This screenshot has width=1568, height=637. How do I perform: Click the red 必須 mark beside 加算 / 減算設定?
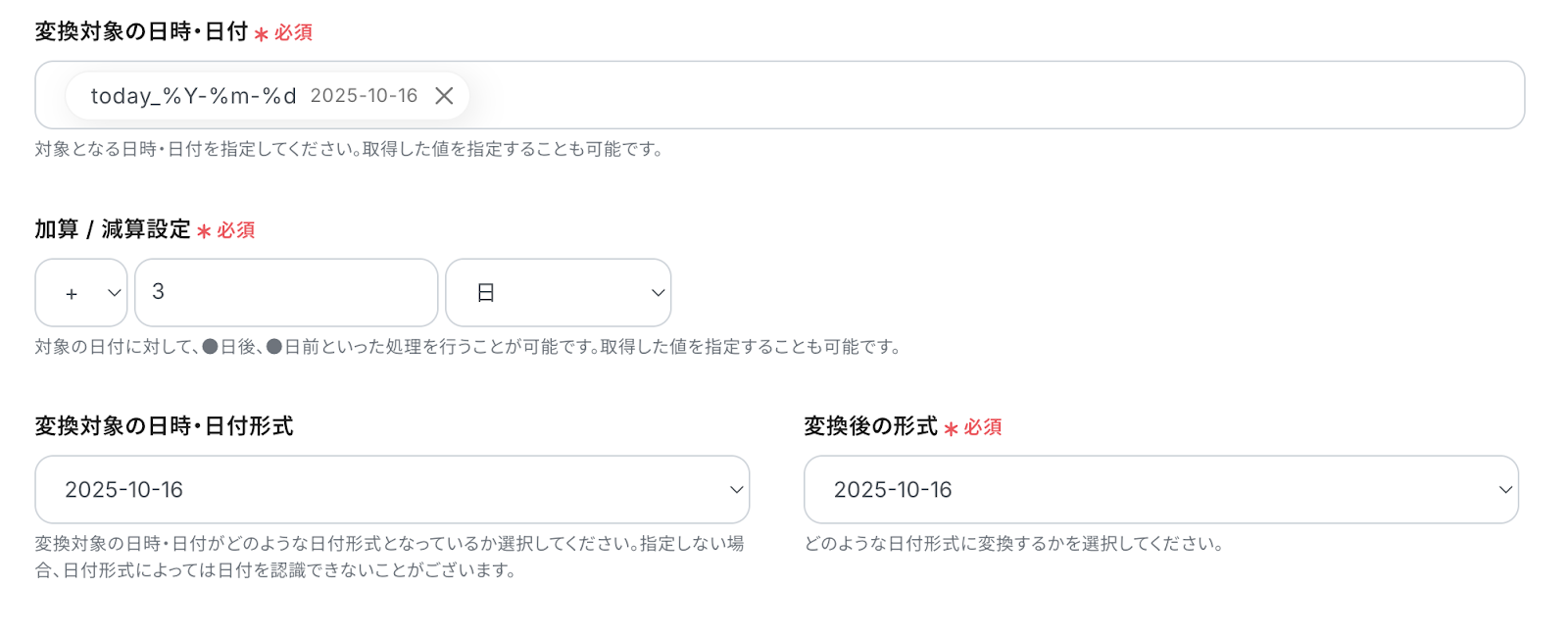pos(235,230)
